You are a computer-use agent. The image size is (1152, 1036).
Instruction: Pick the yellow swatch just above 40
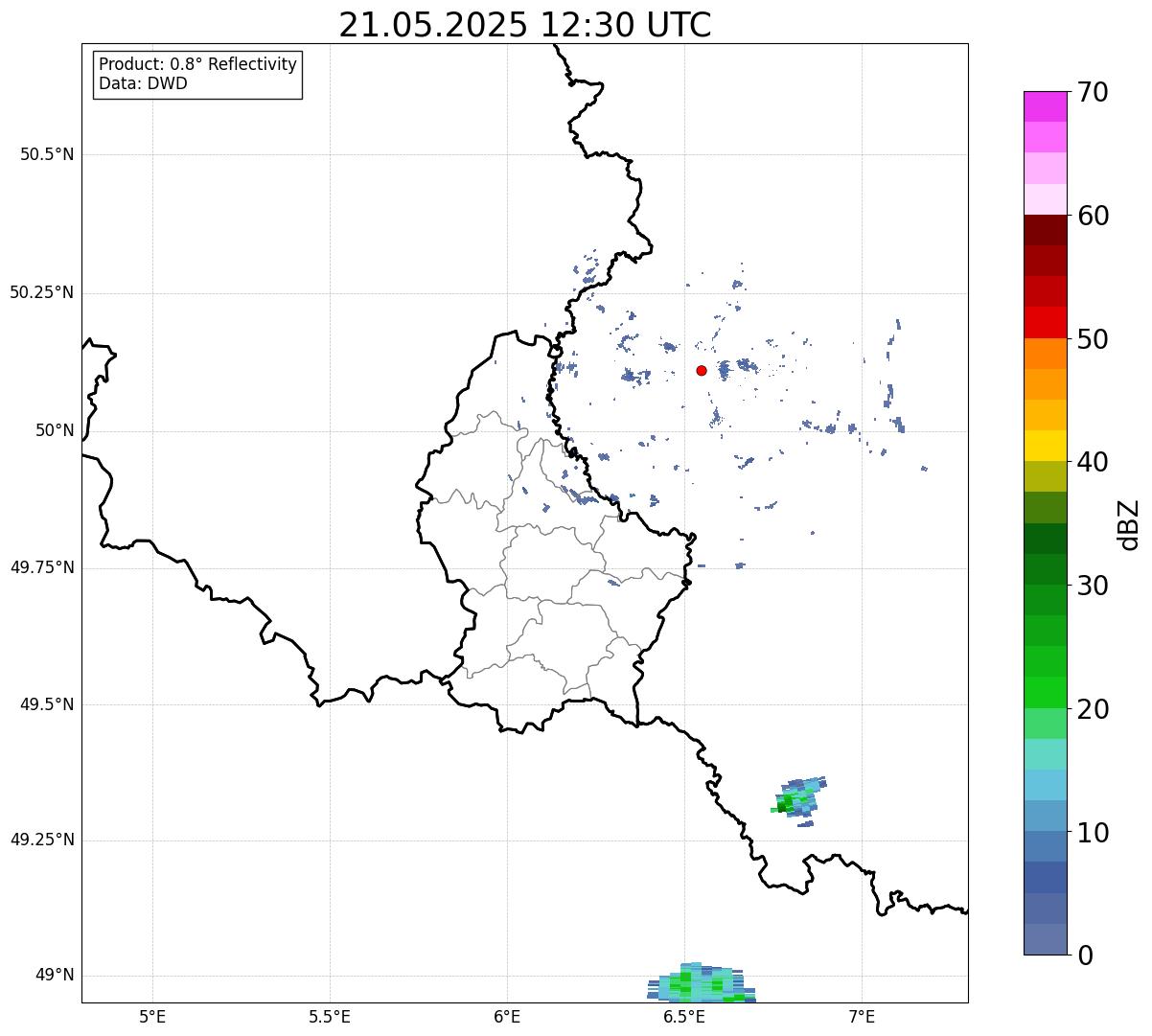pos(1046,446)
